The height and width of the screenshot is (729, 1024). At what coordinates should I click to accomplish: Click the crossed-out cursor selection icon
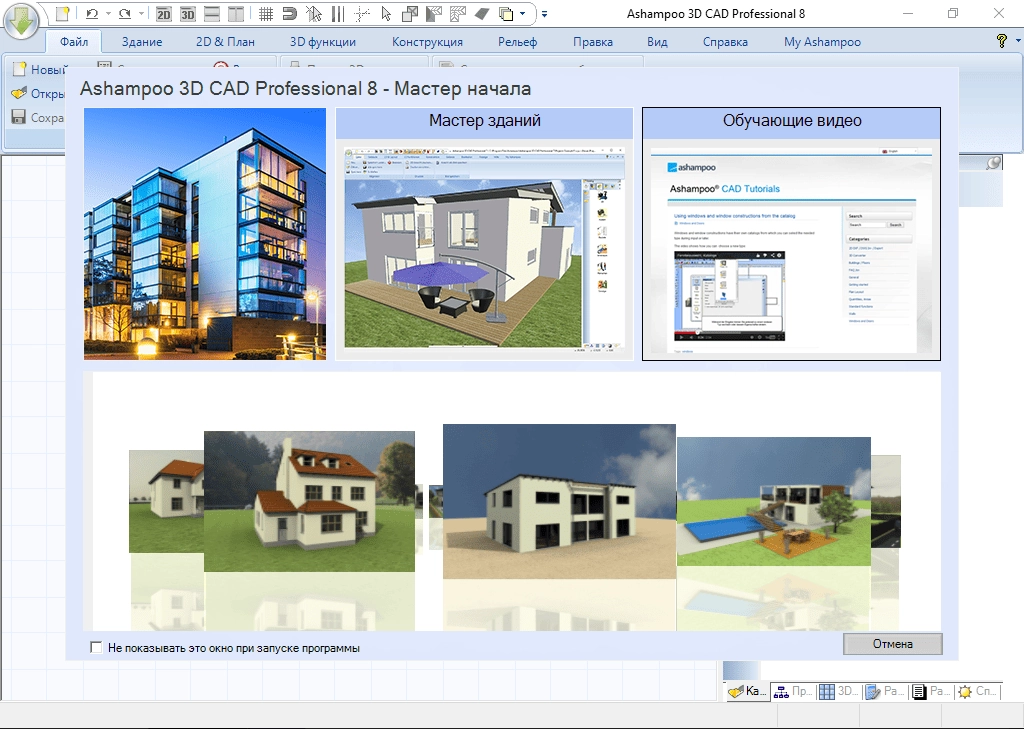point(314,13)
